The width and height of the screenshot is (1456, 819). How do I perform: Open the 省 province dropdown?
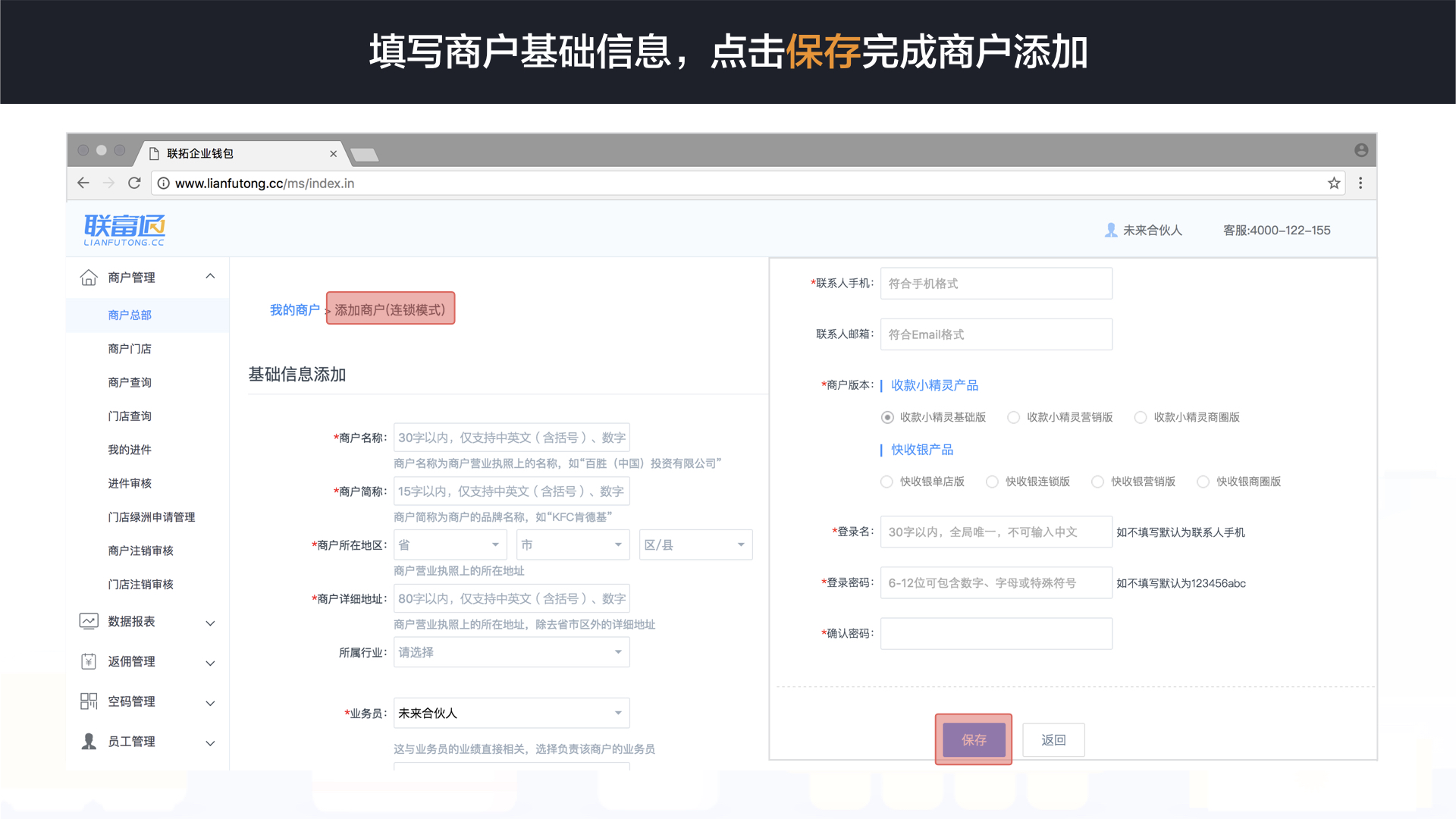[x=450, y=544]
